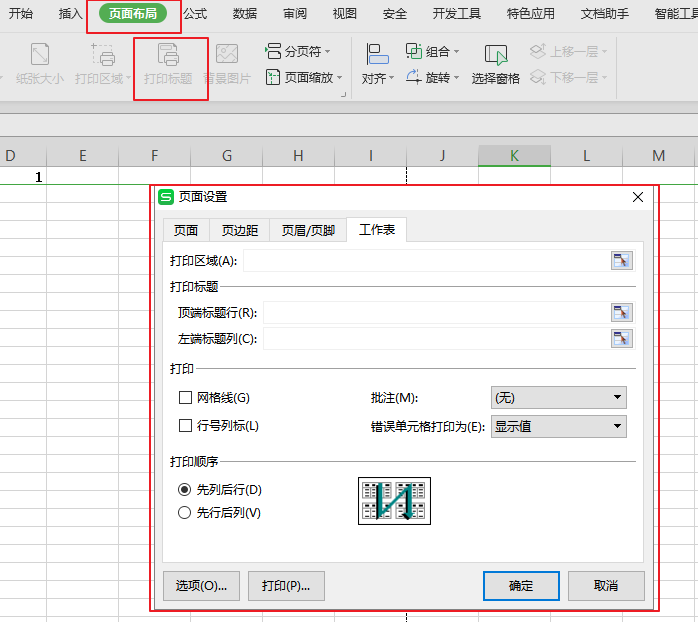Close the 页面设置 dialog

click(638, 197)
